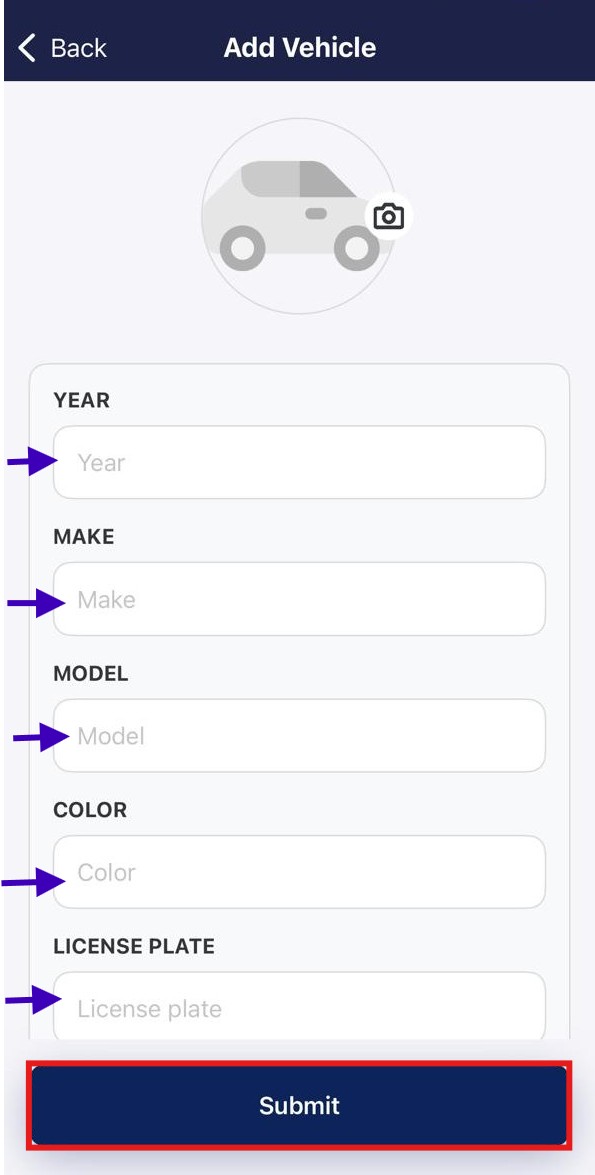Click the Add Vehicle header title
This screenshot has width=595, height=1175.
[300, 48]
